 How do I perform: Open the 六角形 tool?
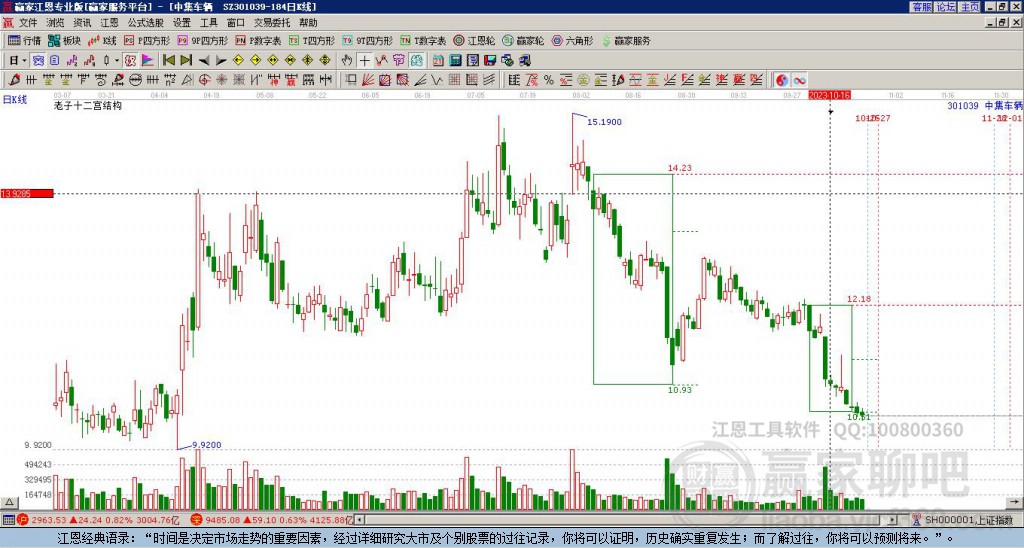point(572,40)
